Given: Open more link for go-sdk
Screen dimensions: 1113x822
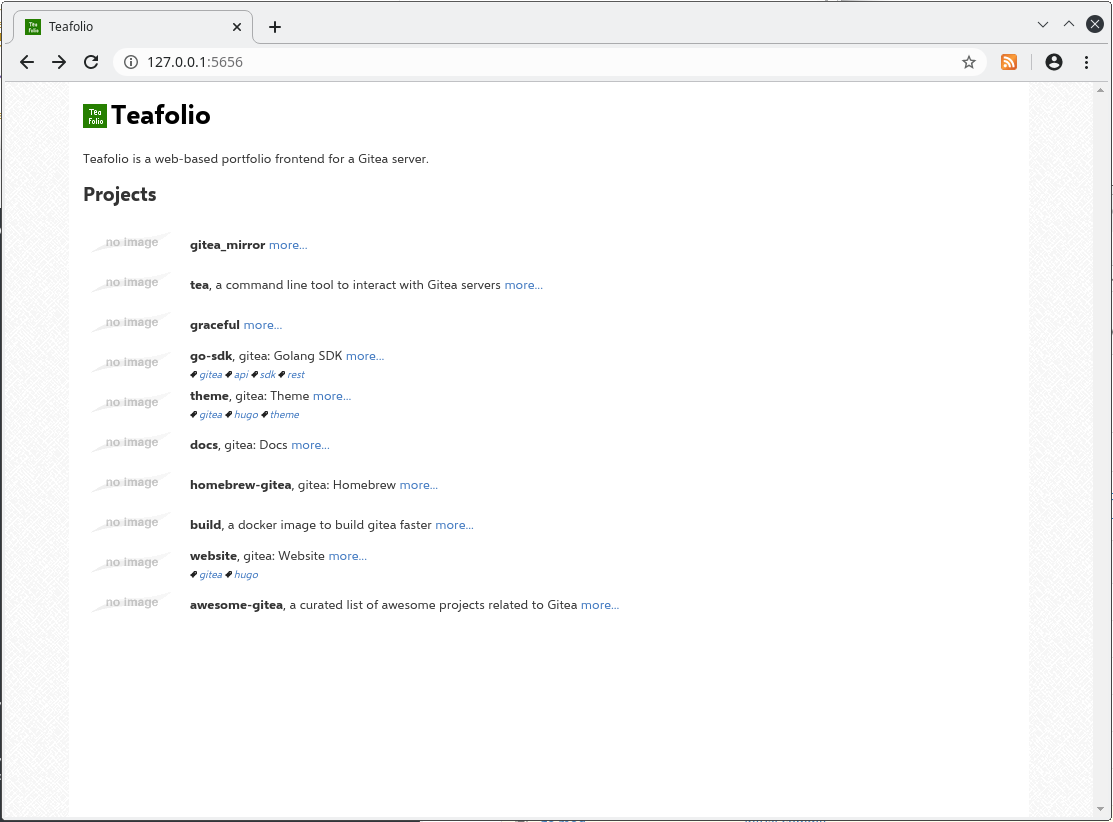Looking at the screenshot, I should [x=365, y=356].
